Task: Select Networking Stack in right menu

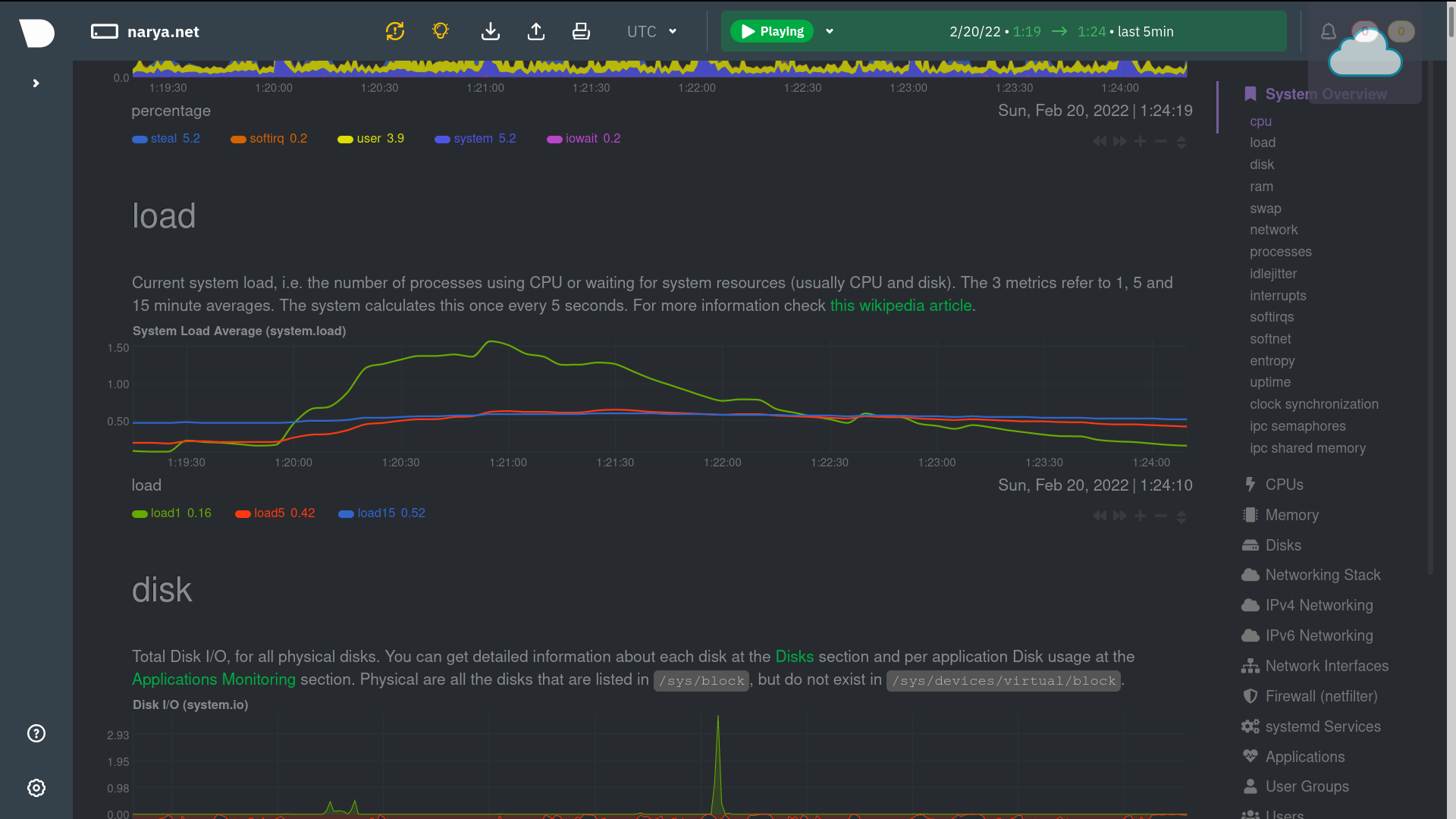Action: click(x=1323, y=575)
